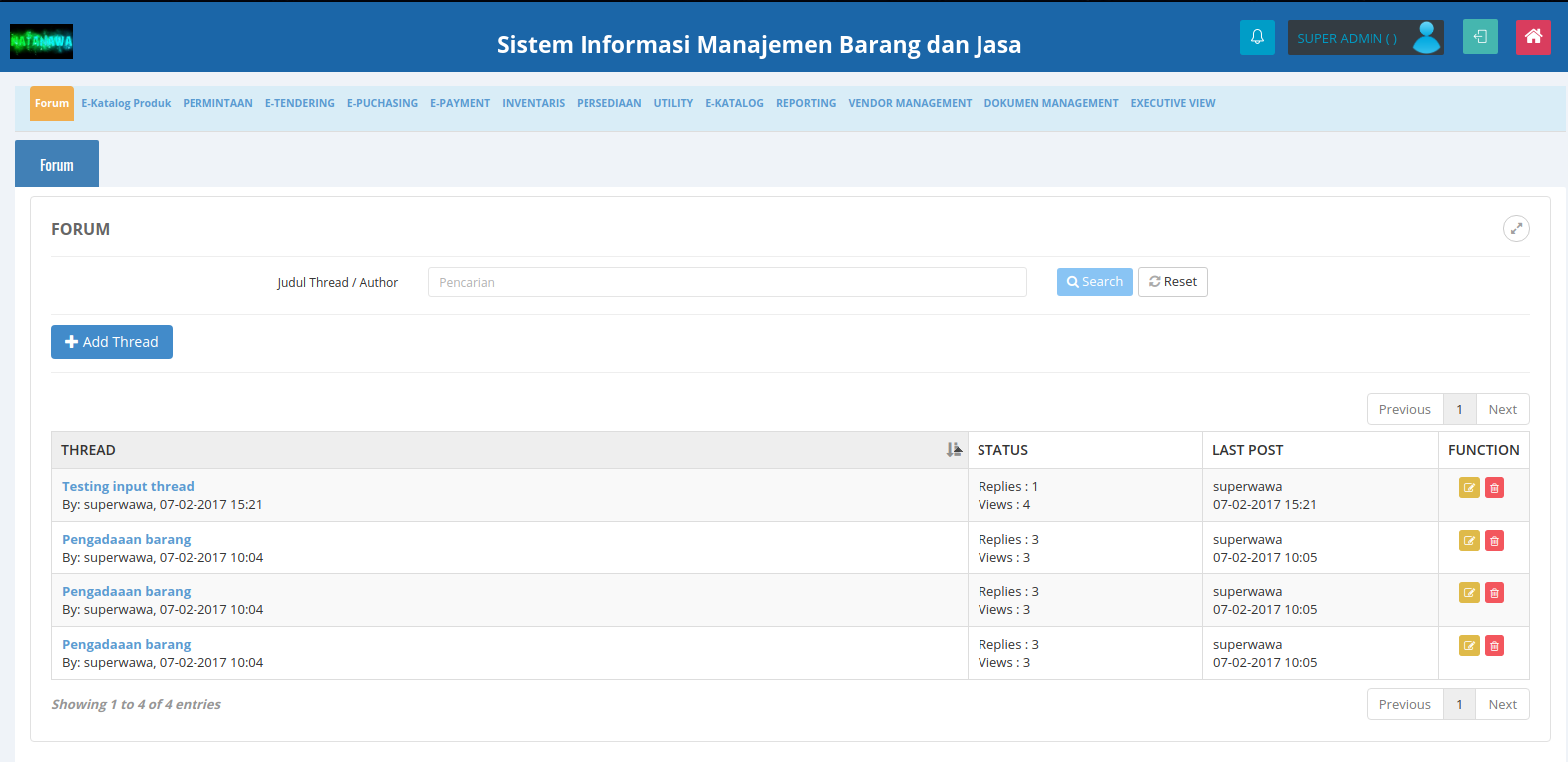The image size is (1568, 762).
Task: Delete the 'Testing input thread' row
Action: coord(1494,488)
